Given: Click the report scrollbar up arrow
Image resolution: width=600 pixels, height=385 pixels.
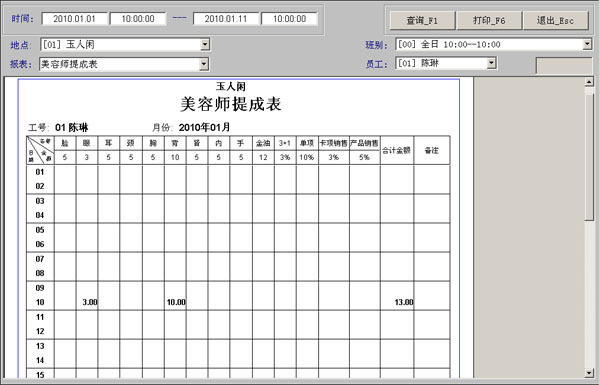Looking at the screenshot, I should (589, 82).
